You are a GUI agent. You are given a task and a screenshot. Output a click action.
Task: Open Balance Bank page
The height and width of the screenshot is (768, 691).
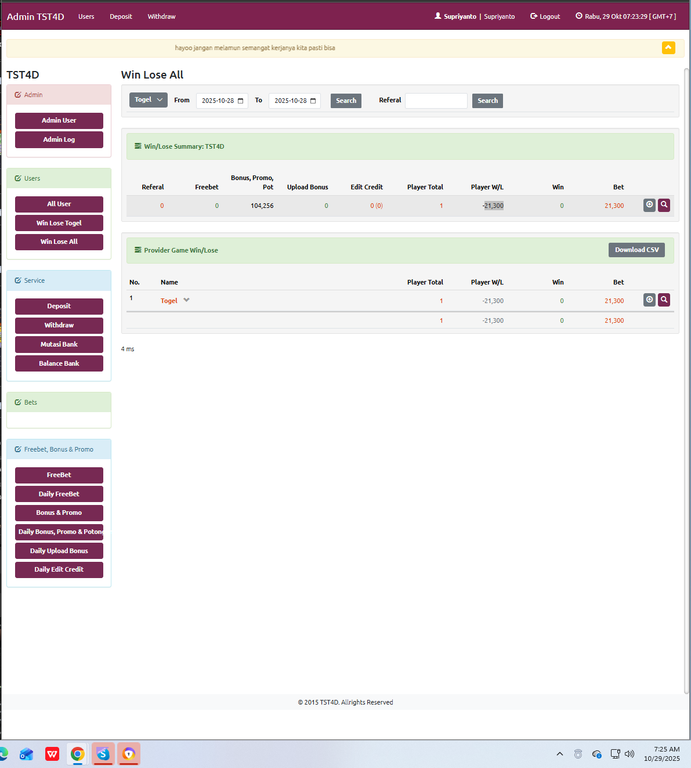click(x=59, y=363)
